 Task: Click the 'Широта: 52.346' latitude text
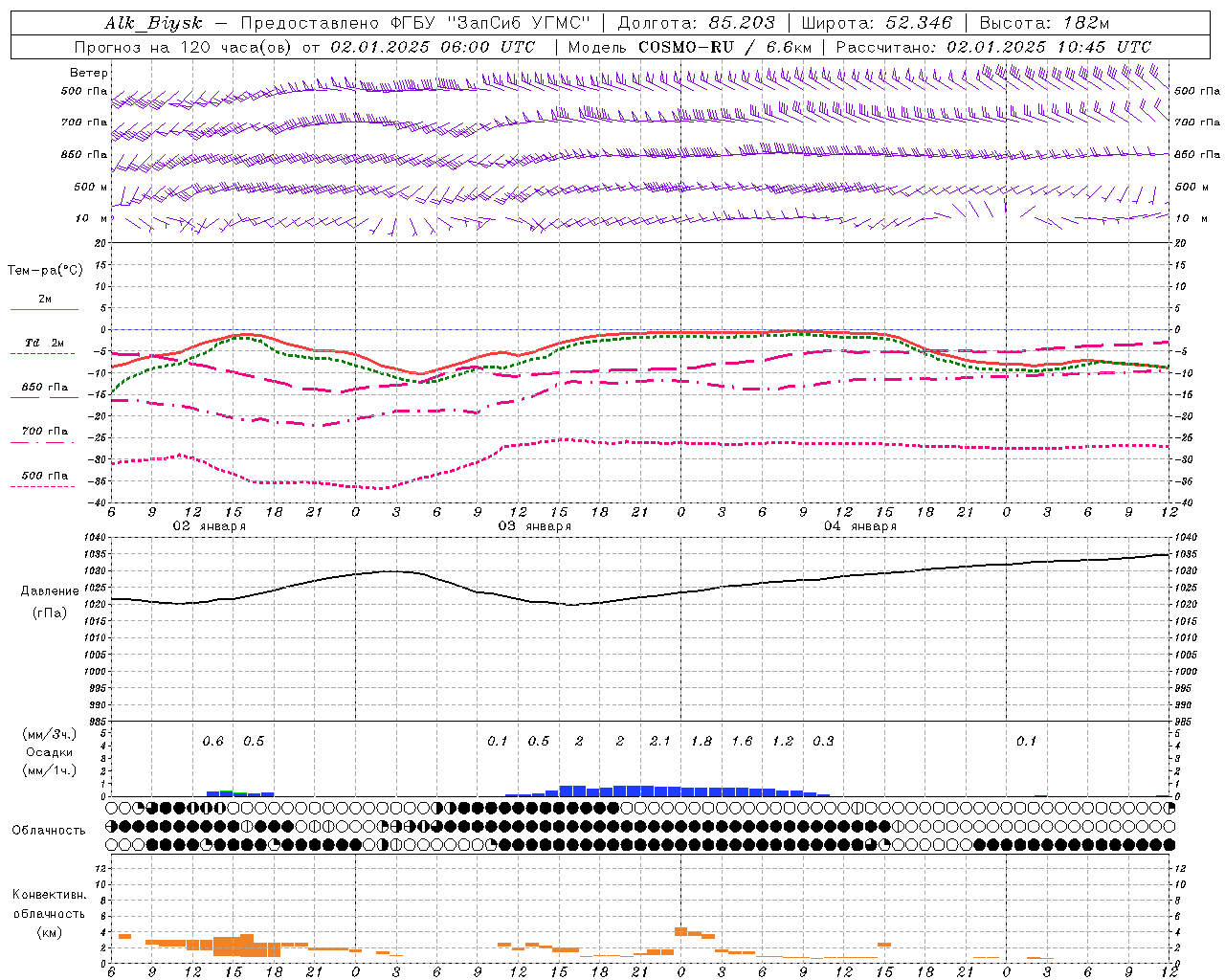(877, 23)
